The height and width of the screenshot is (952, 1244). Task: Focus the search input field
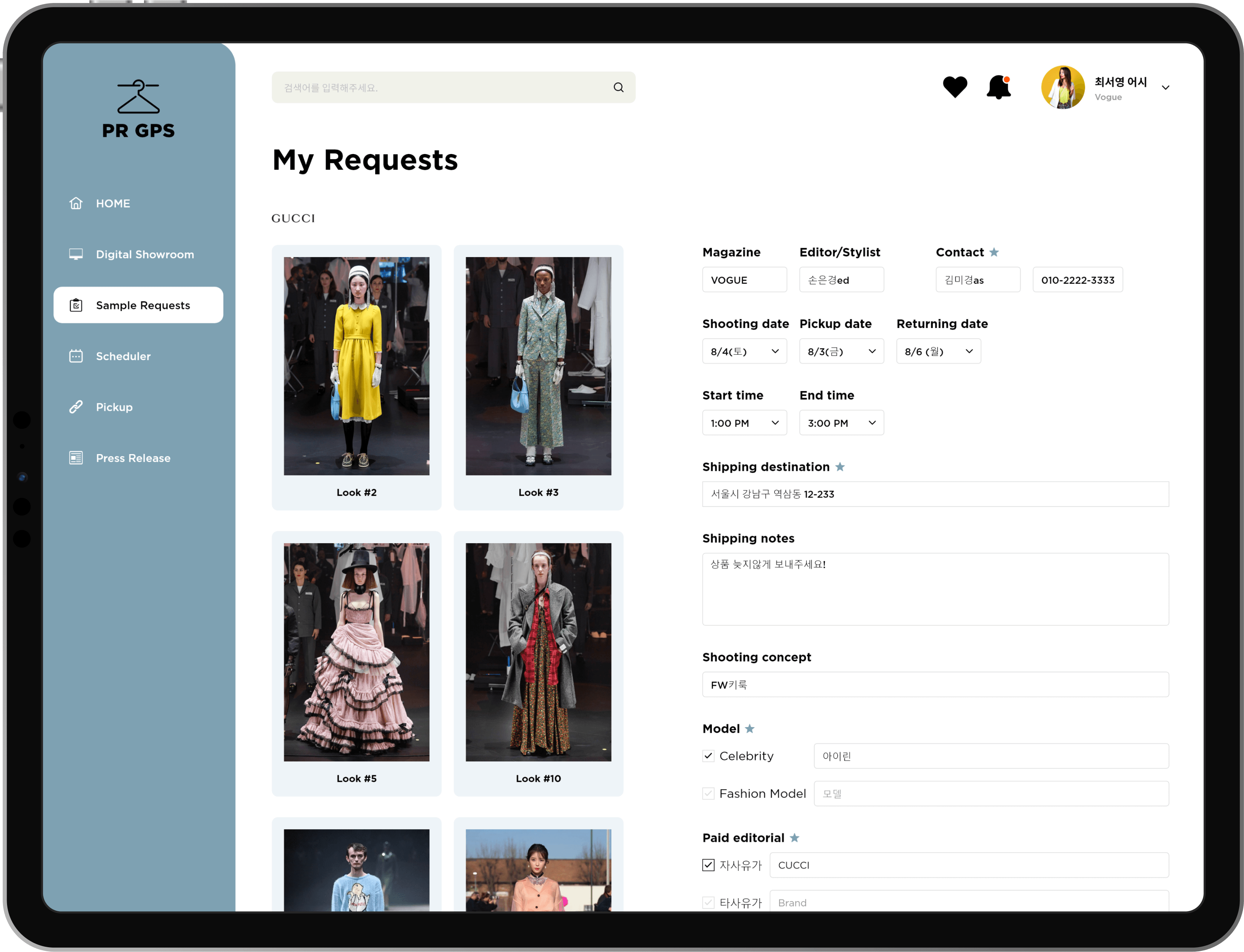click(454, 87)
